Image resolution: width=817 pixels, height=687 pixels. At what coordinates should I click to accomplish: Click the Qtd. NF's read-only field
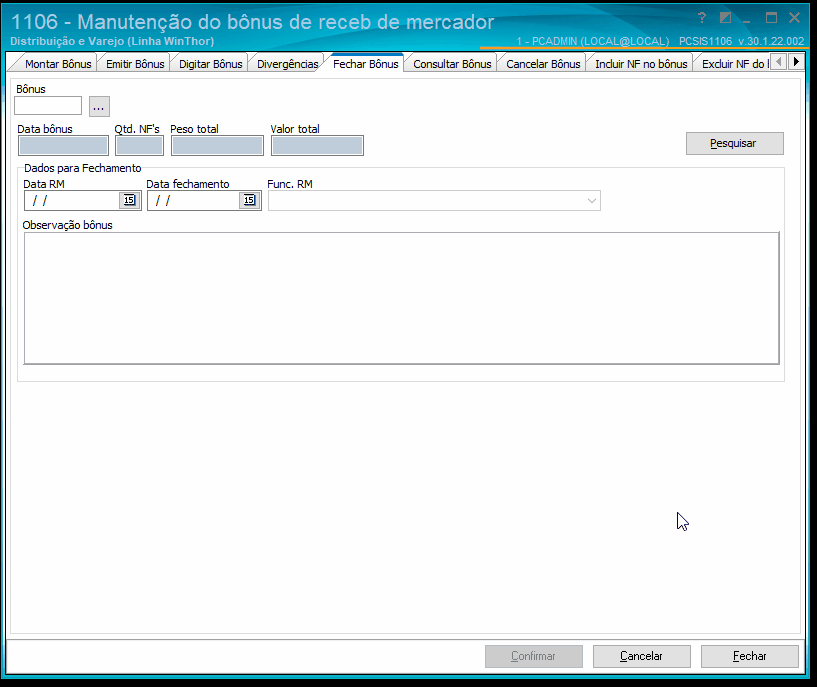[x=139, y=146]
